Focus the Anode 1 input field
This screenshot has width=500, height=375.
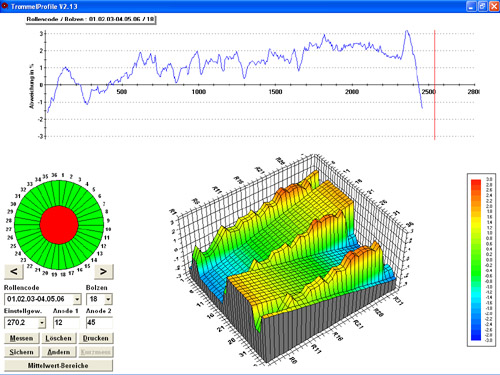click(66, 322)
